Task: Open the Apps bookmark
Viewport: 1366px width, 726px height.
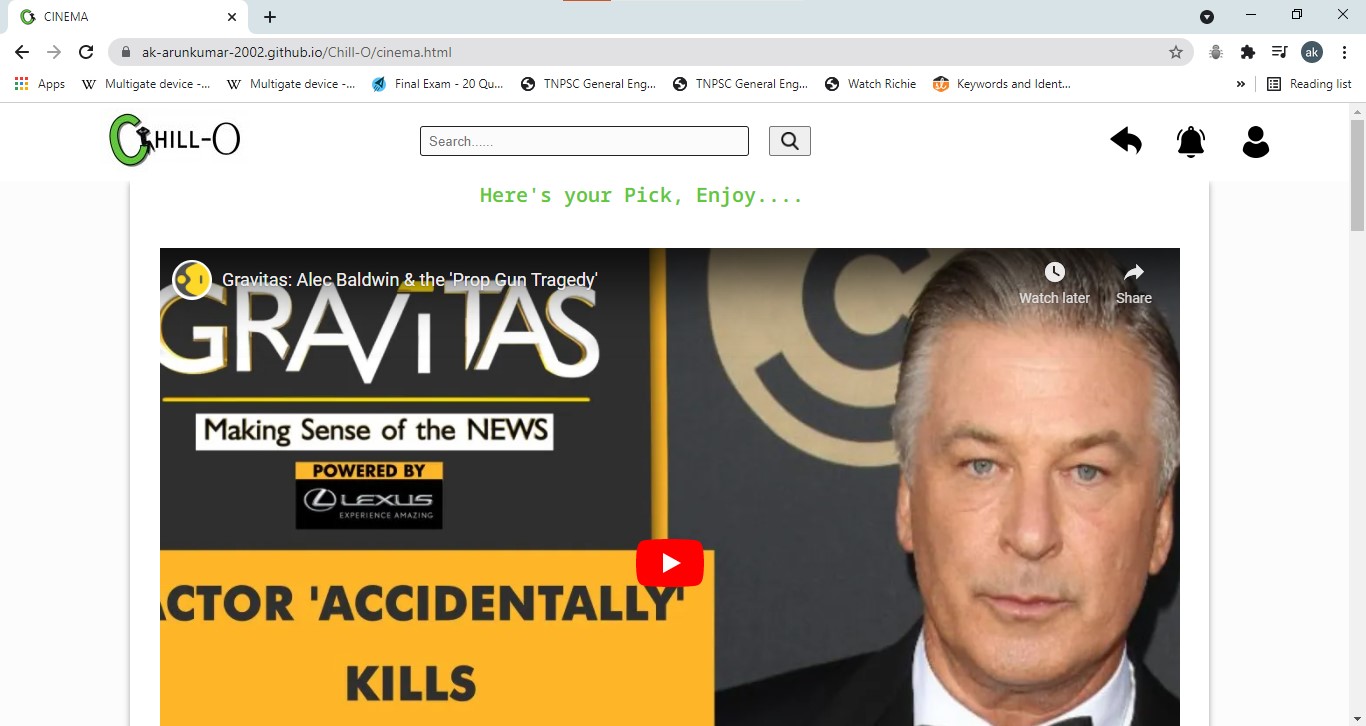Action: pyautogui.click(x=40, y=84)
